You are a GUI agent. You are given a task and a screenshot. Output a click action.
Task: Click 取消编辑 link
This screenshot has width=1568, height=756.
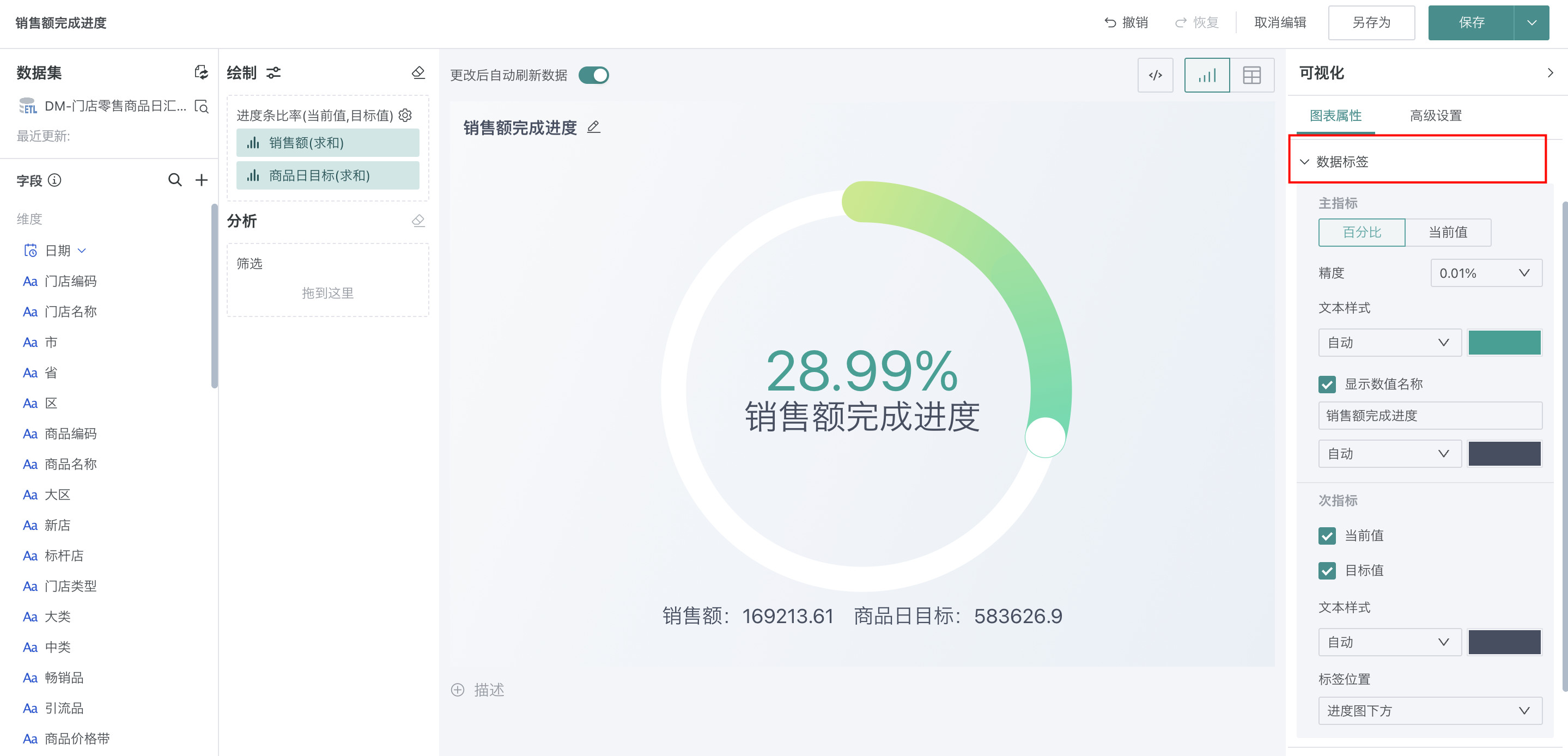(1280, 23)
